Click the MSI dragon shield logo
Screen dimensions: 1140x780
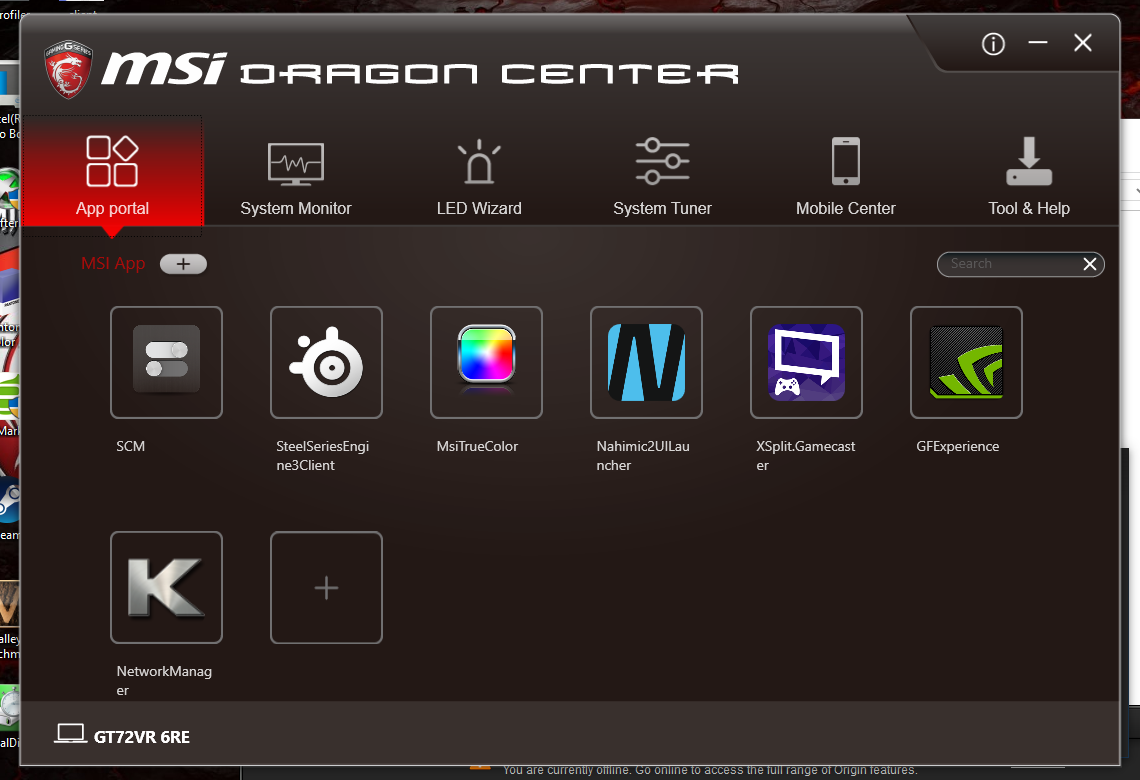[x=68, y=69]
